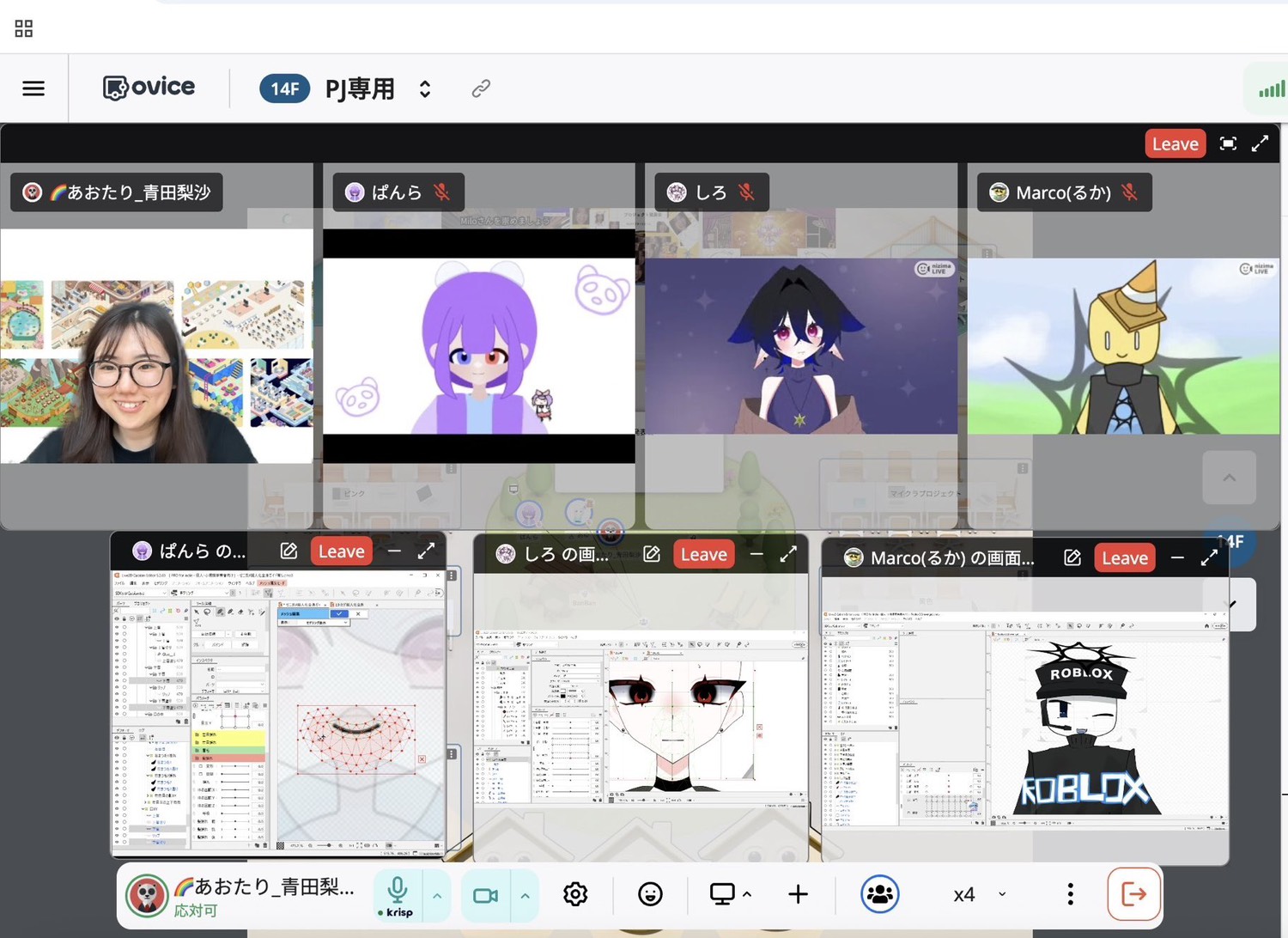
Task: Toggle the krisp microphone button
Action: [398, 896]
